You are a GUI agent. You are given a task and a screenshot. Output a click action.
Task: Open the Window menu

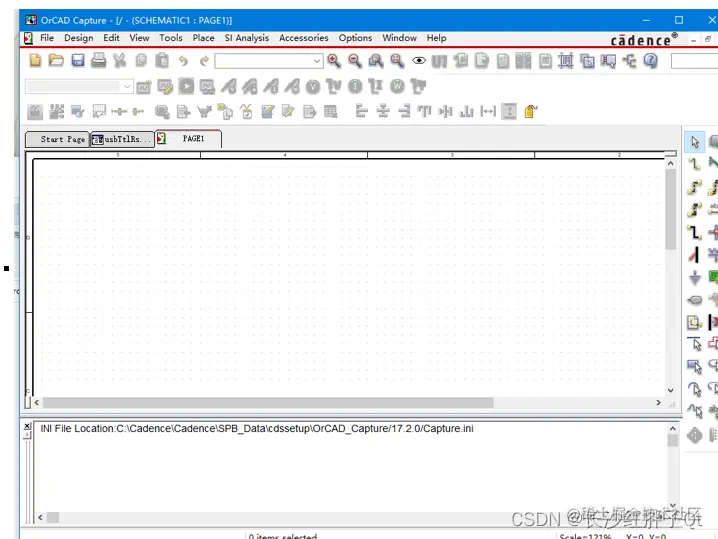[399, 38]
